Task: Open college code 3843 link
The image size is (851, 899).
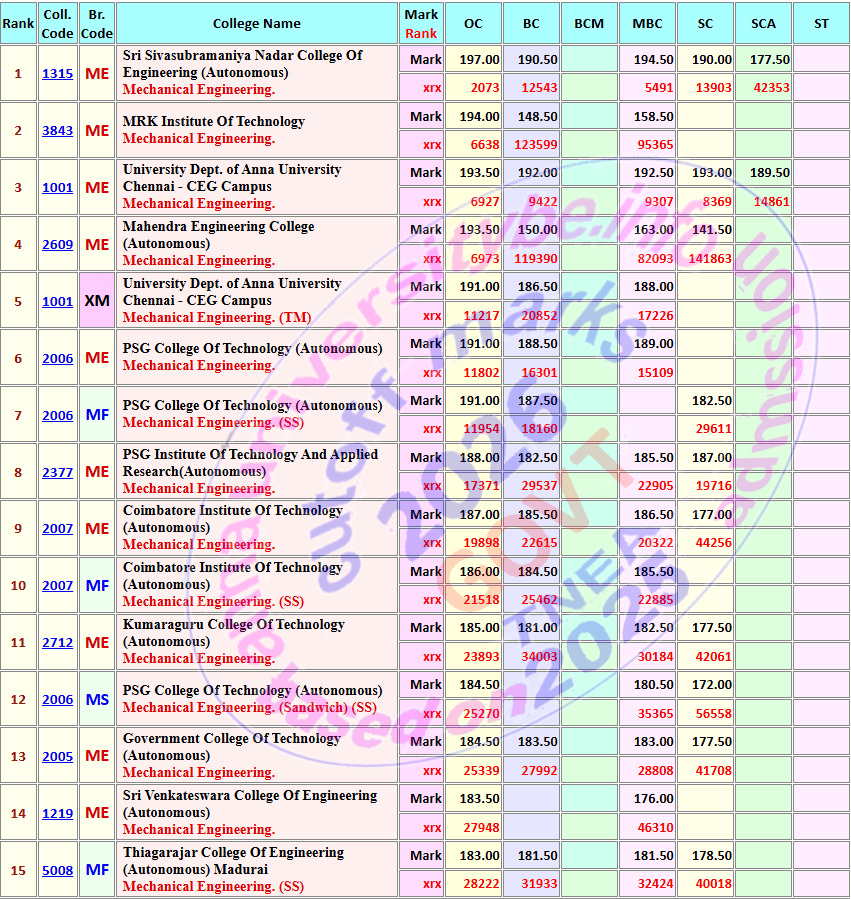Action: [57, 130]
